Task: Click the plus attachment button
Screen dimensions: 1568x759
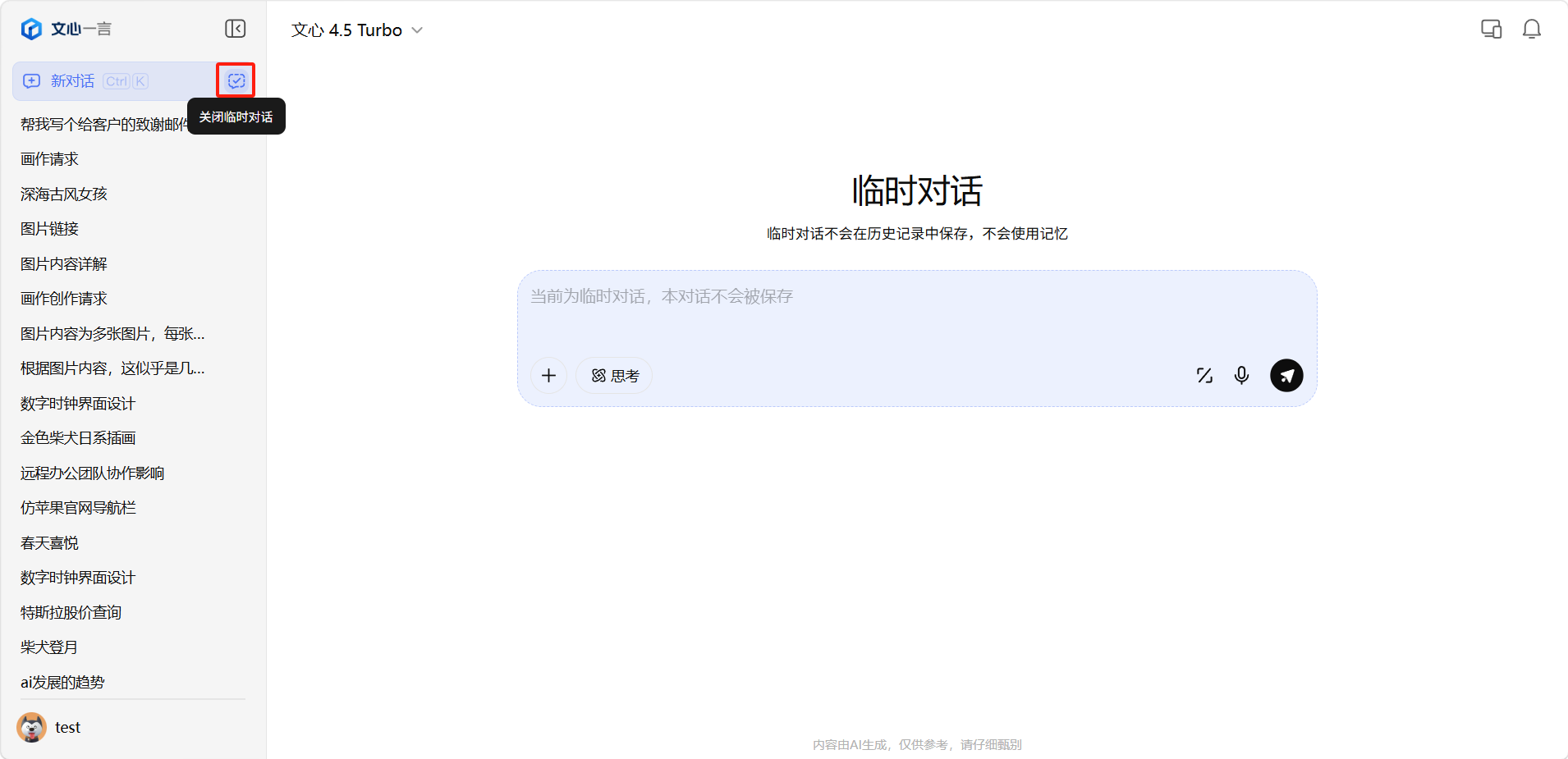Action: click(x=548, y=376)
